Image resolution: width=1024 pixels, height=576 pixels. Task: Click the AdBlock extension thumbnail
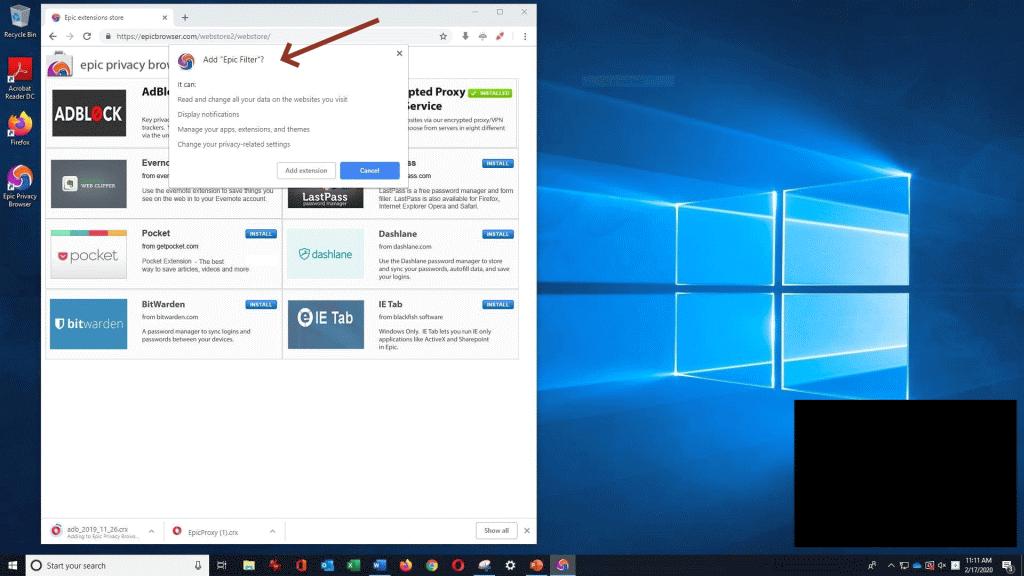[x=89, y=114]
